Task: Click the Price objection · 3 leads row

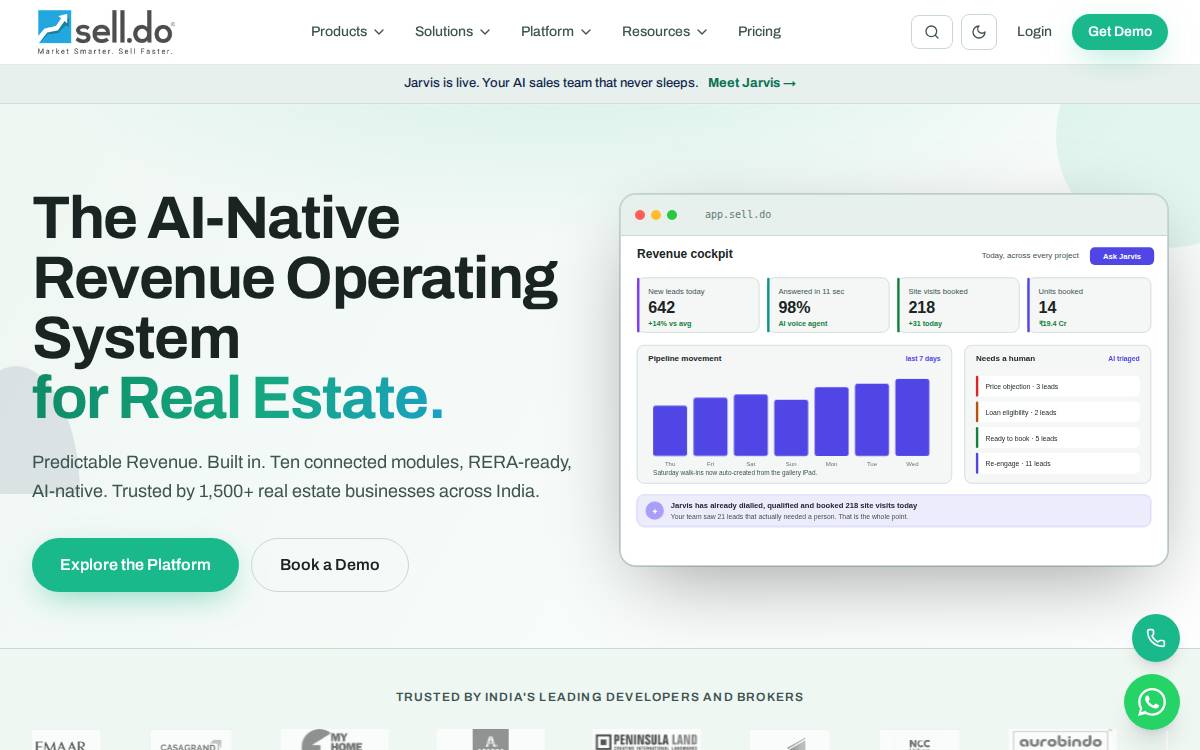Action: pyautogui.click(x=1058, y=386)
